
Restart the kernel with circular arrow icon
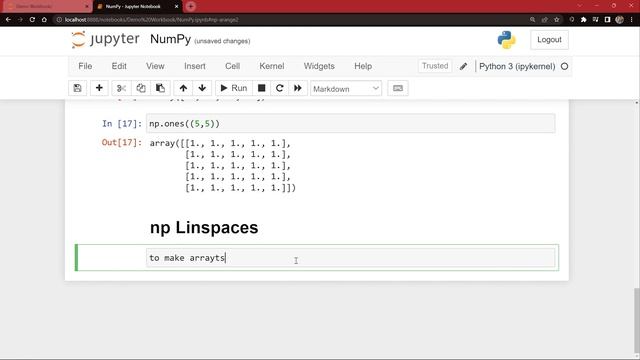(x=280, y=88)
